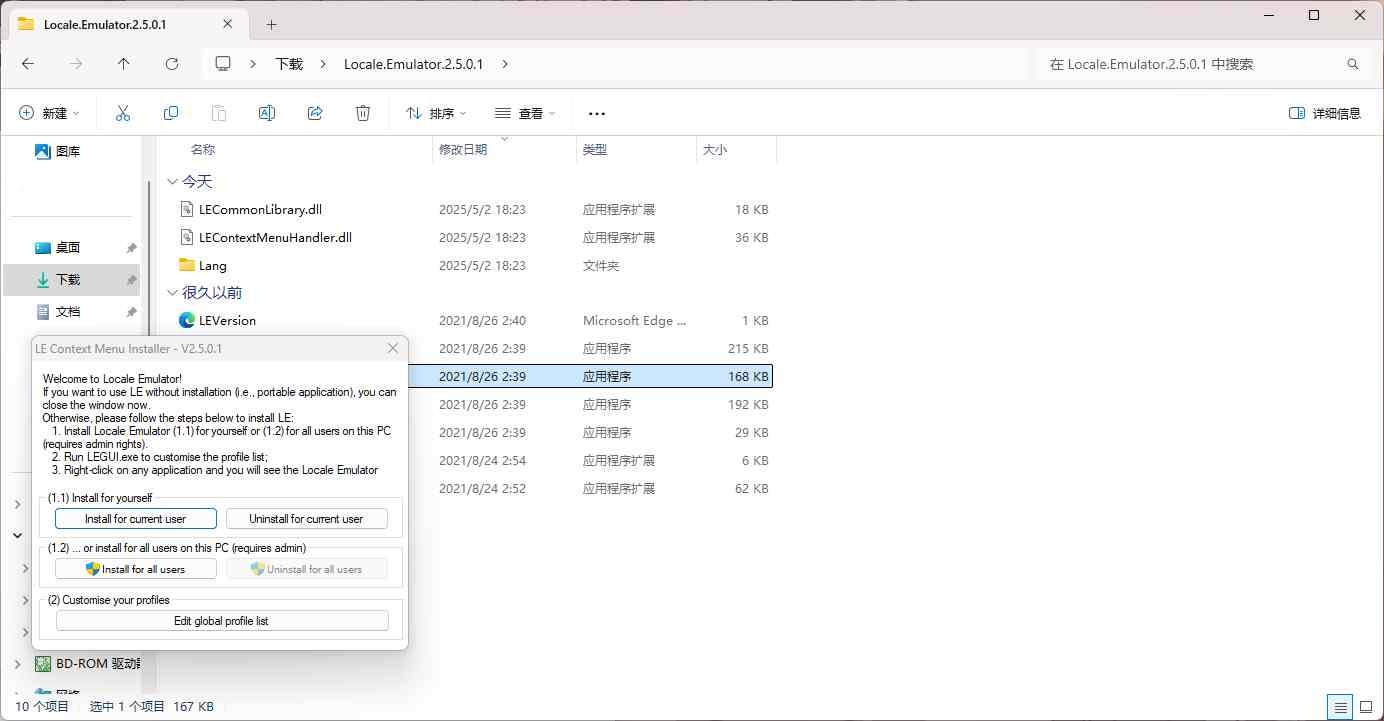Click the 2021/8/24 2:54 date cell
The image size is (1384, 721).
point(482,461)
